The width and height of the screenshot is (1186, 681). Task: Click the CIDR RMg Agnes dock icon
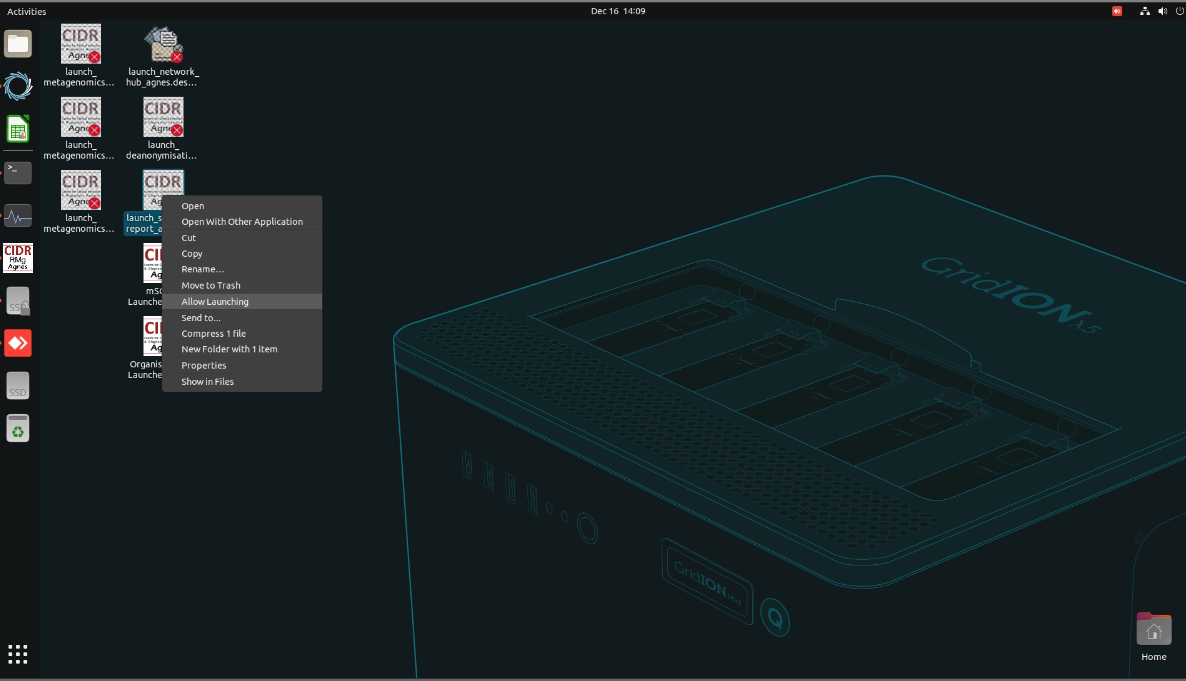coord(18,258)
